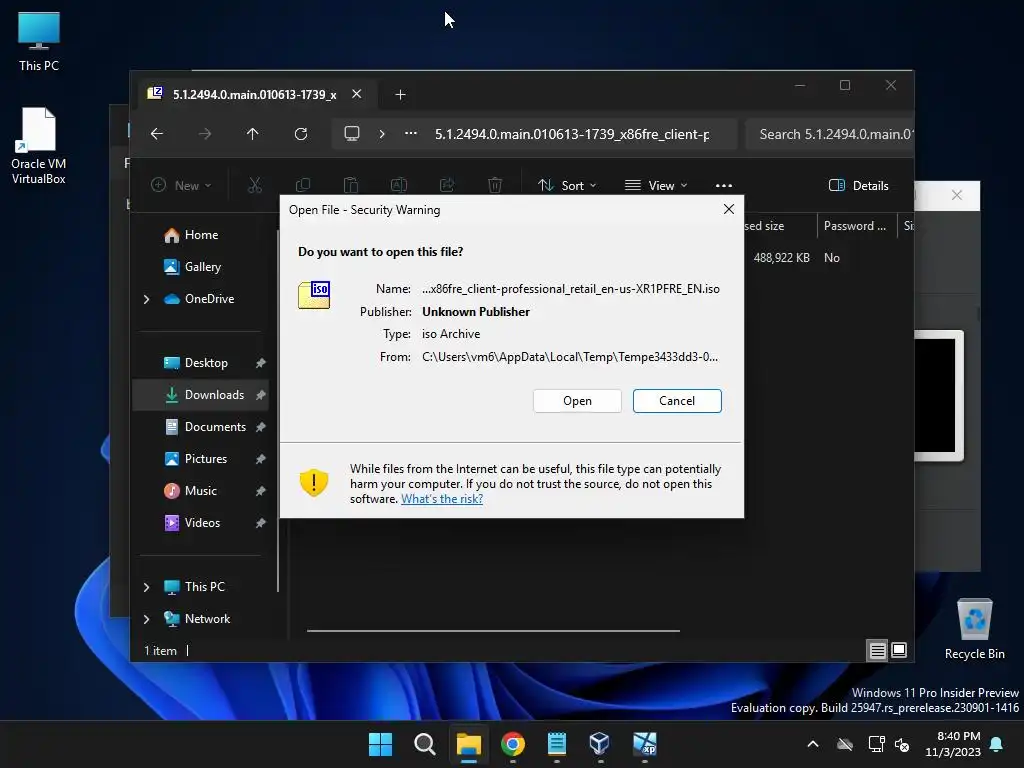Viewport: 1024px width, 768px height.
Task: Click the Delete trash icon
Action: [495, 185]
